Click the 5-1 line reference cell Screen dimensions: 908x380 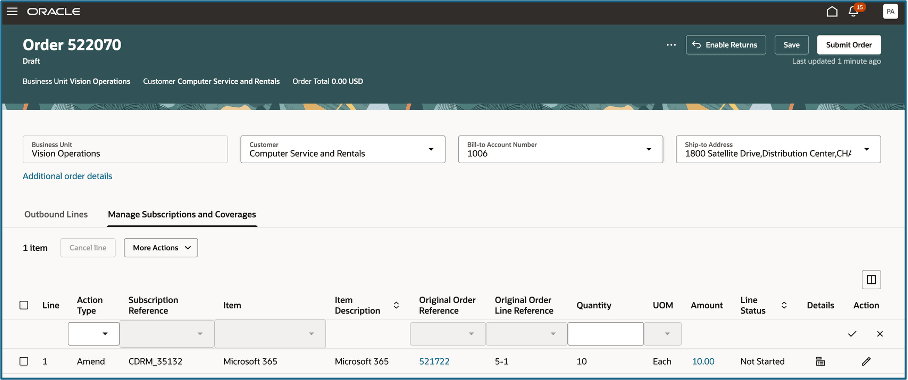502,361
